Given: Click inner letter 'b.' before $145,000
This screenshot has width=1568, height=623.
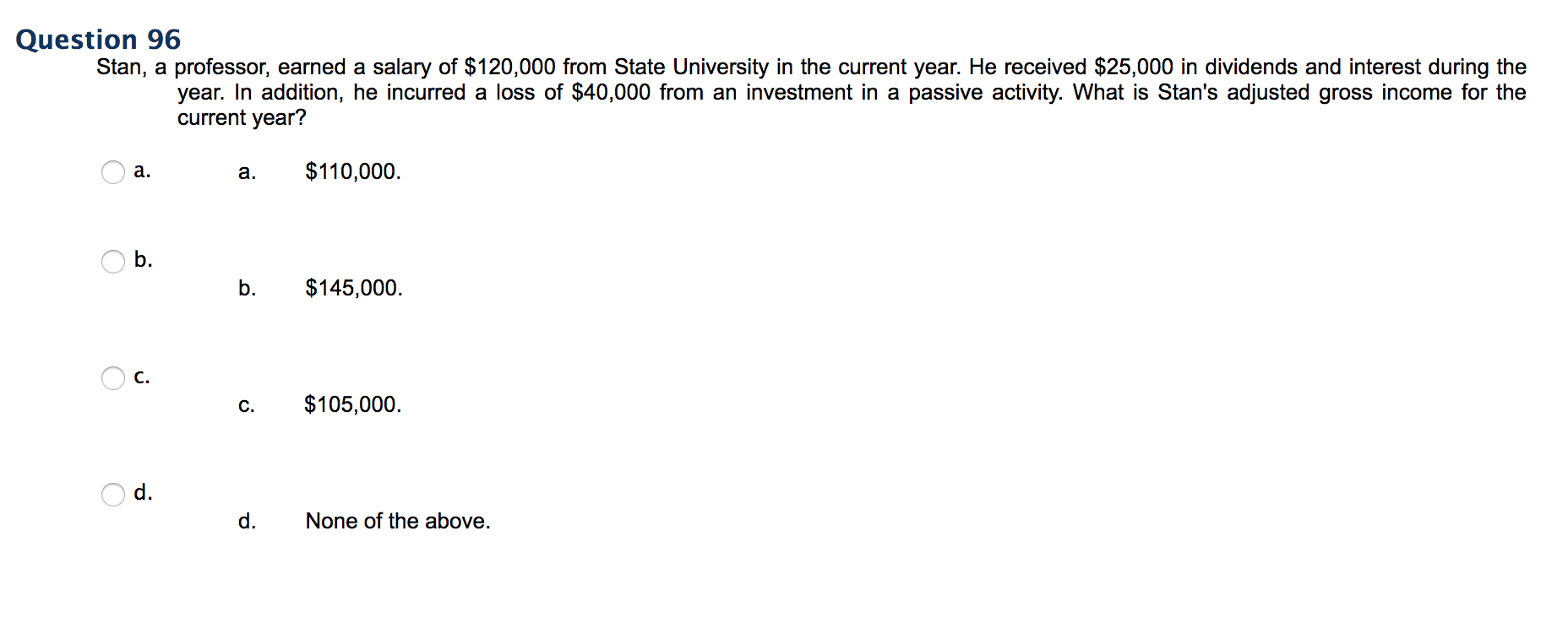Looking at the screenshot, I should coord(247,289).
